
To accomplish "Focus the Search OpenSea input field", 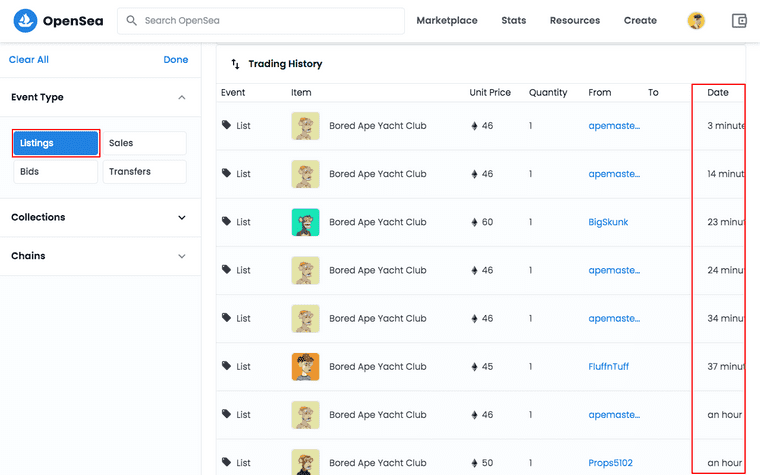I will tap(261, 20).
